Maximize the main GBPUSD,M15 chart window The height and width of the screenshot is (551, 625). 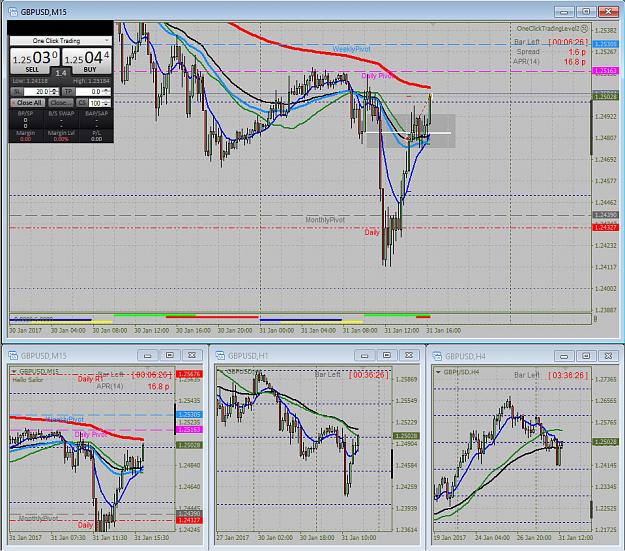point(586,12)
